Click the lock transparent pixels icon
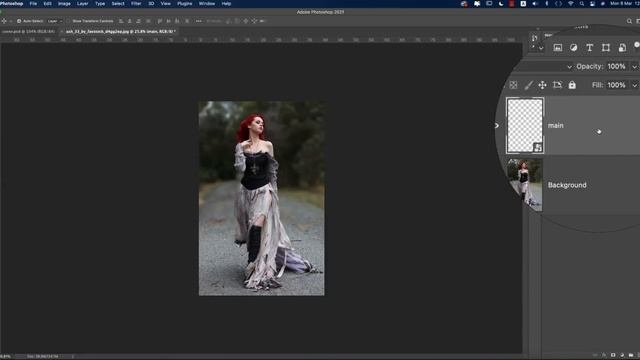Image resolution: width=640 pixels, height=360 pixels. tap(513, 85)
